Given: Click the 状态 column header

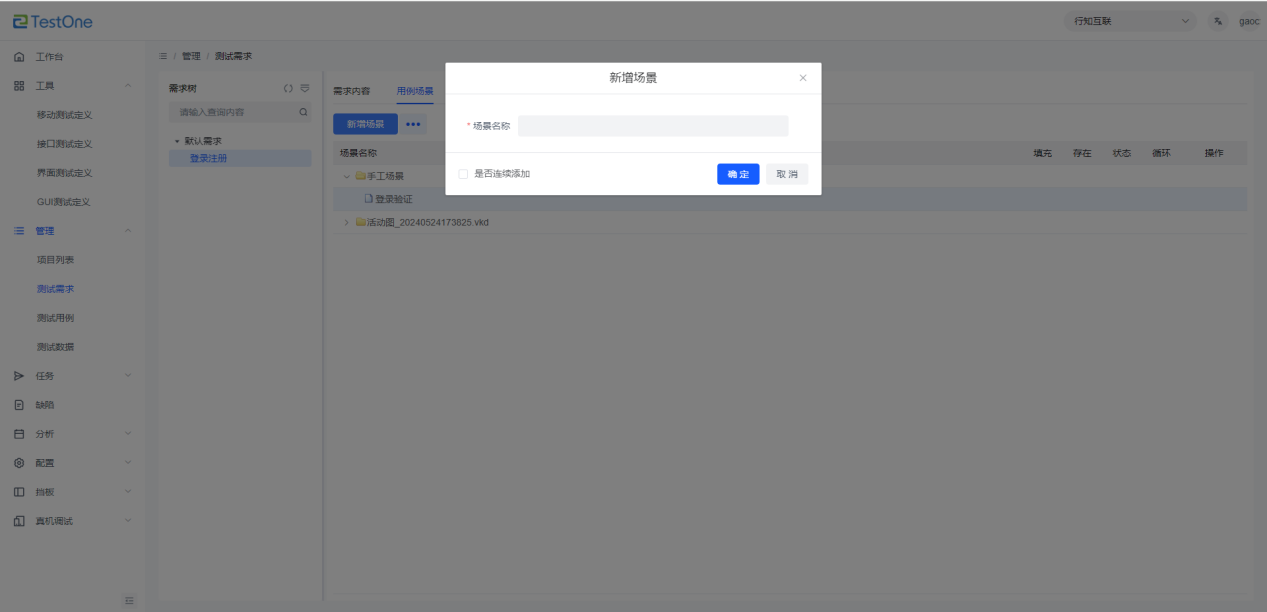Looking at the screenshot, I should 1121,153.
